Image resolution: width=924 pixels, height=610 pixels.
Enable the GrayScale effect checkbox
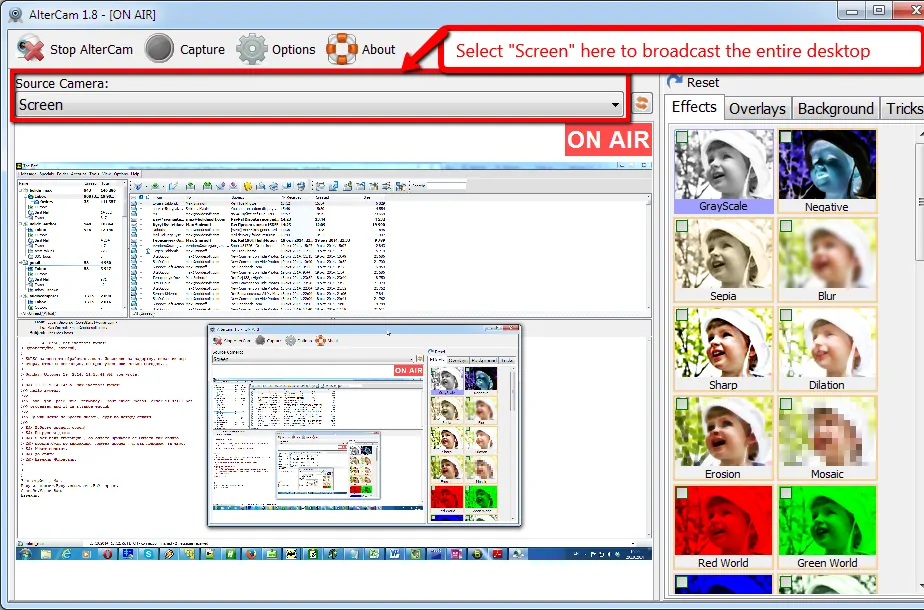point(682,137)
